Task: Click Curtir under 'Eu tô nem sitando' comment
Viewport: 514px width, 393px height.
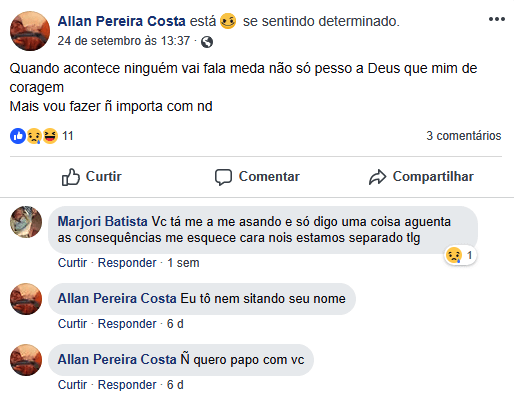Action: [x=72, y=324]
